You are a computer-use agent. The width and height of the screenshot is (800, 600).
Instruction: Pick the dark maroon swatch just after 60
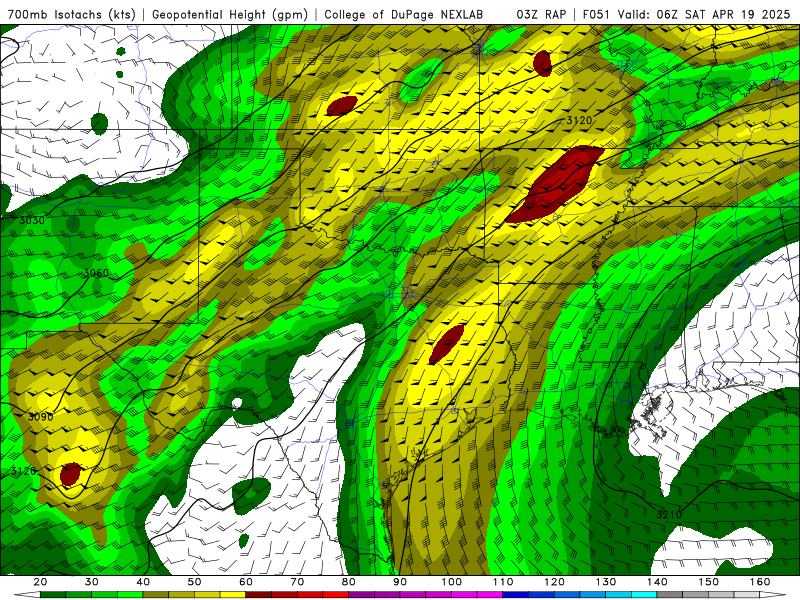click(259, 595)
